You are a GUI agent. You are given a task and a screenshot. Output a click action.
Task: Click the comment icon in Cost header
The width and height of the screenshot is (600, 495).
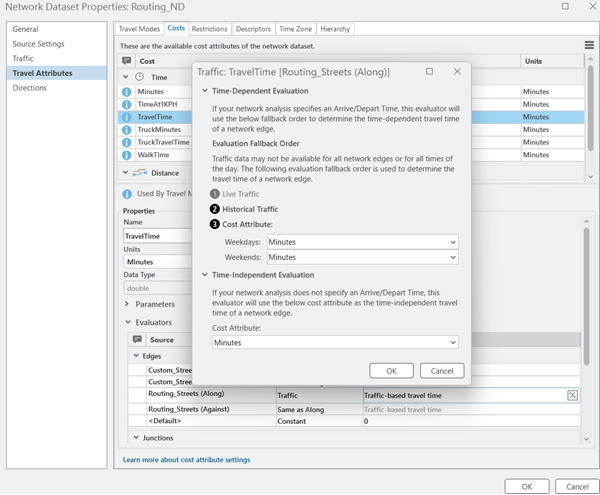[127, 60]
